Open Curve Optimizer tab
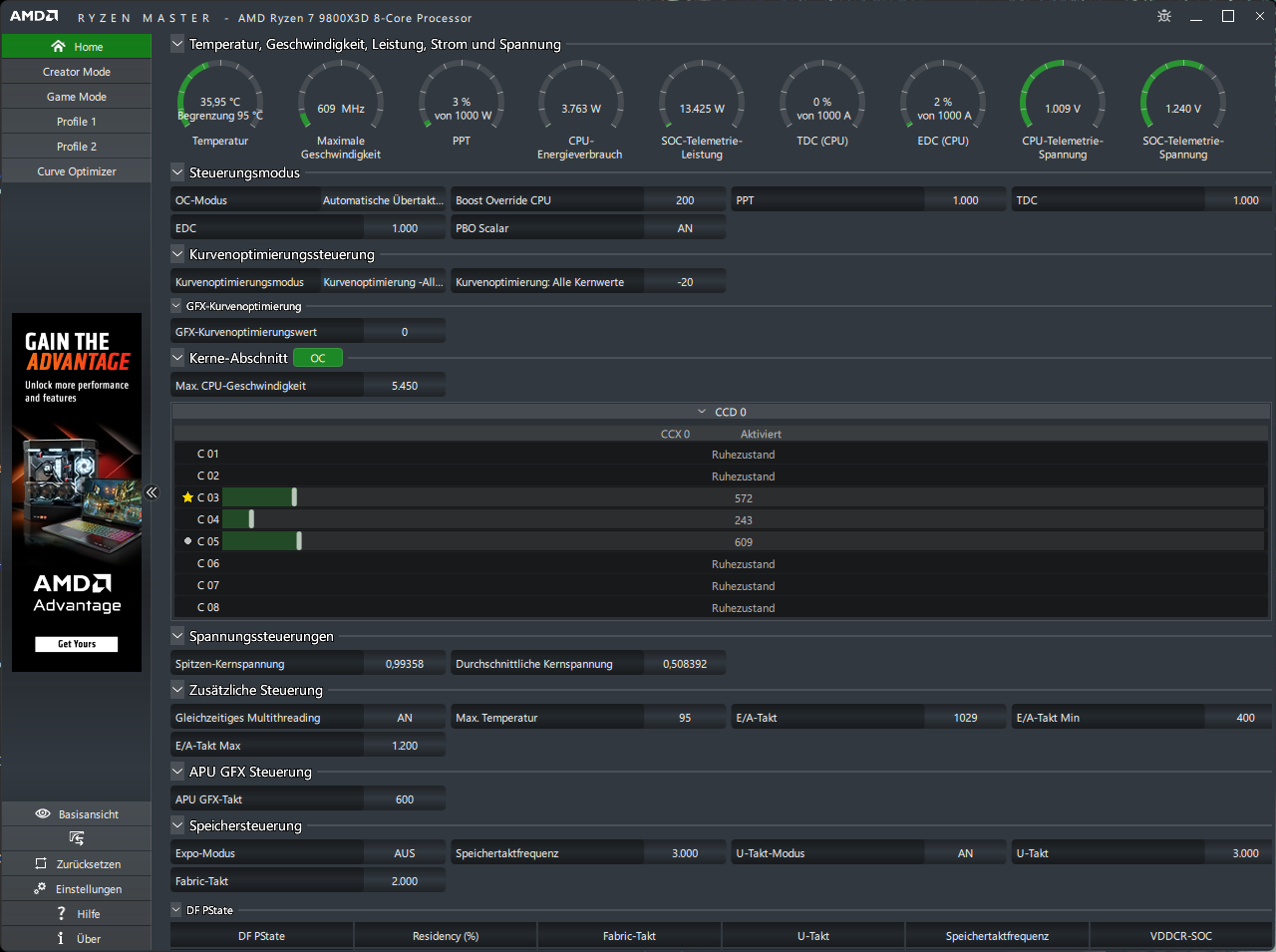 coord(77,171)
